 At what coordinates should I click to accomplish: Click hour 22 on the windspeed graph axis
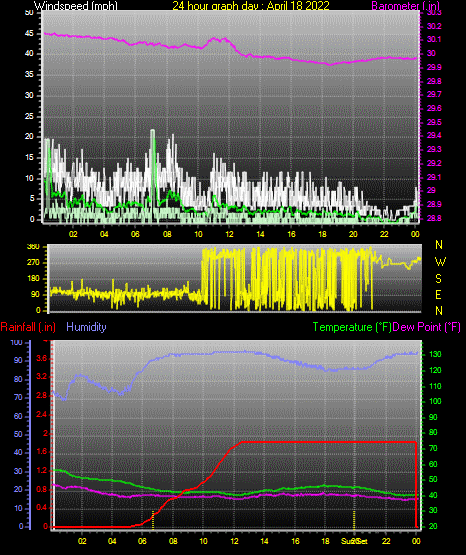click(x=384, y=234)
